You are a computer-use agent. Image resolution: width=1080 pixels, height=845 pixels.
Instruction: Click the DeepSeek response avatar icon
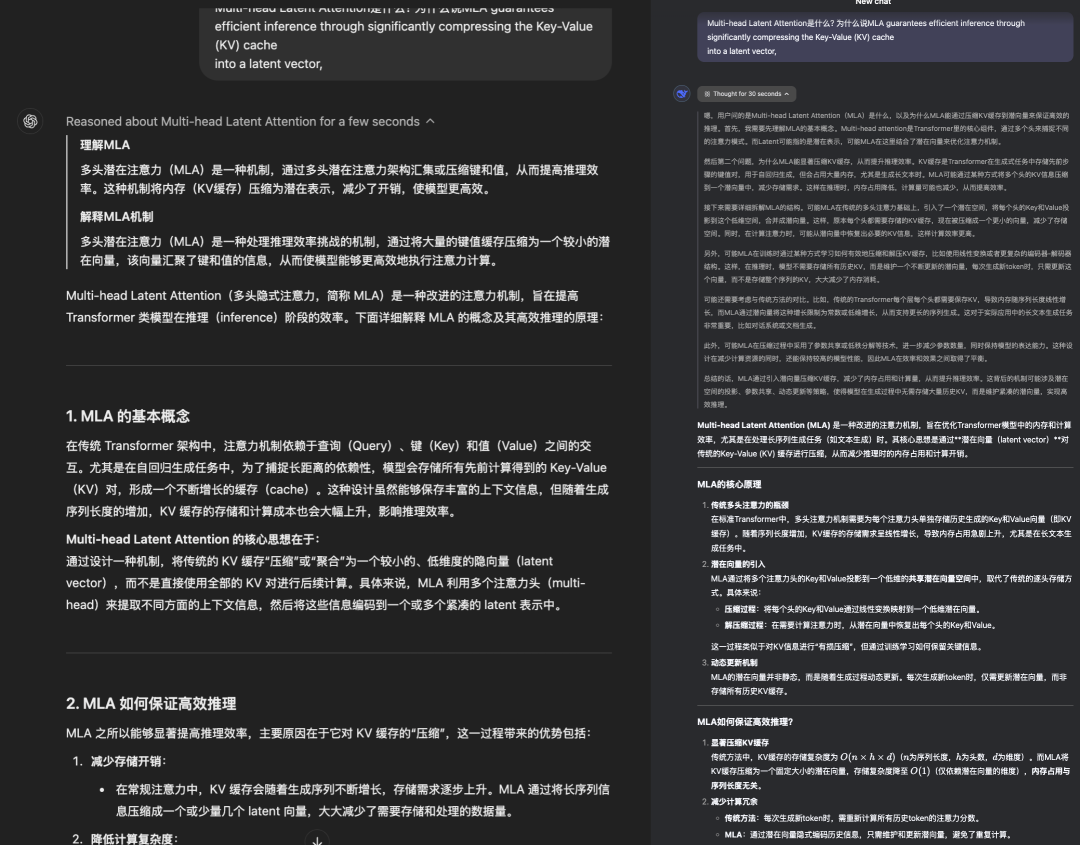[681, 92]
